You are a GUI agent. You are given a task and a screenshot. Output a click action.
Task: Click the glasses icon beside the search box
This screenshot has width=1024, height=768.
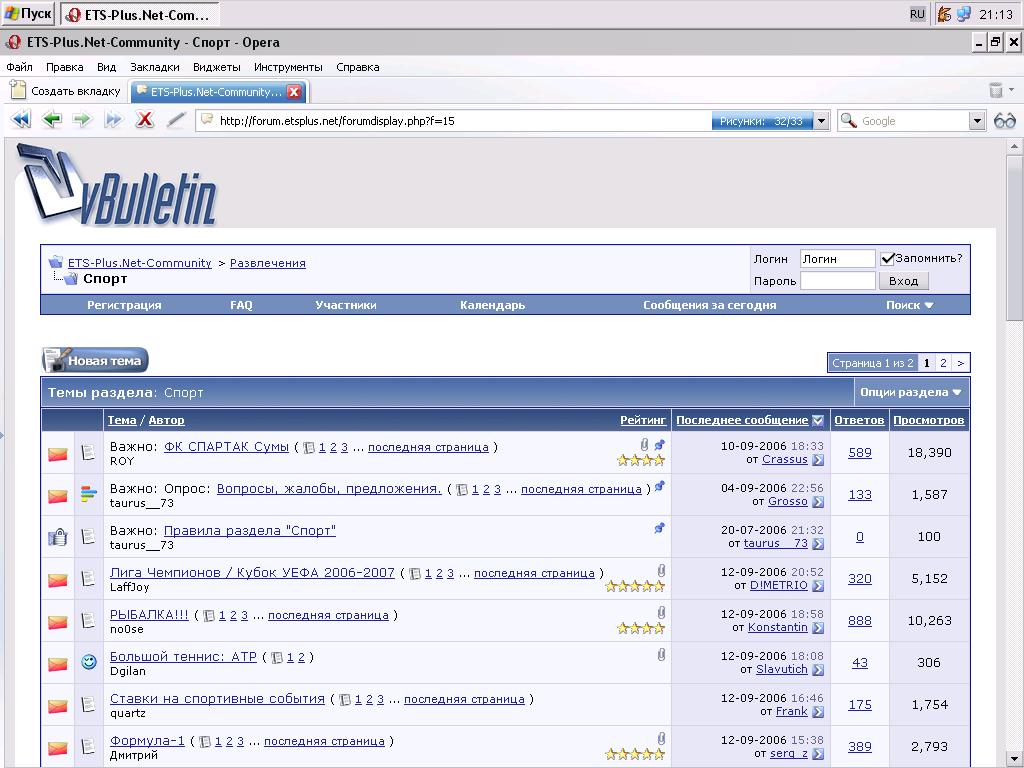(1004, 121)
